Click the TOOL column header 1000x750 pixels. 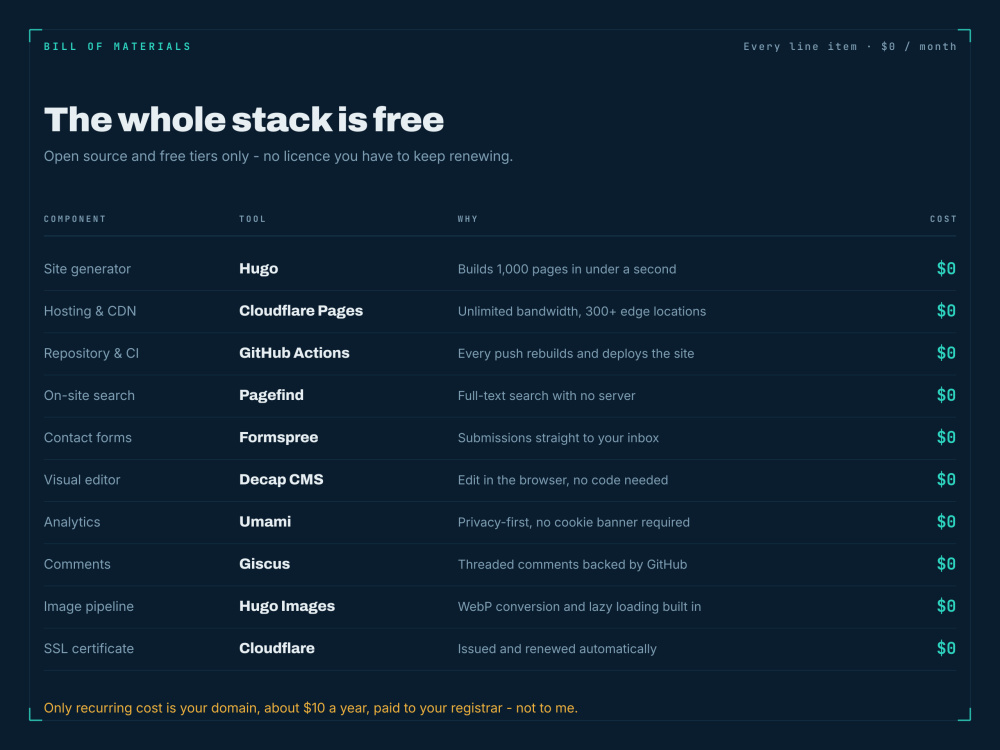click(x=253, y=219)
